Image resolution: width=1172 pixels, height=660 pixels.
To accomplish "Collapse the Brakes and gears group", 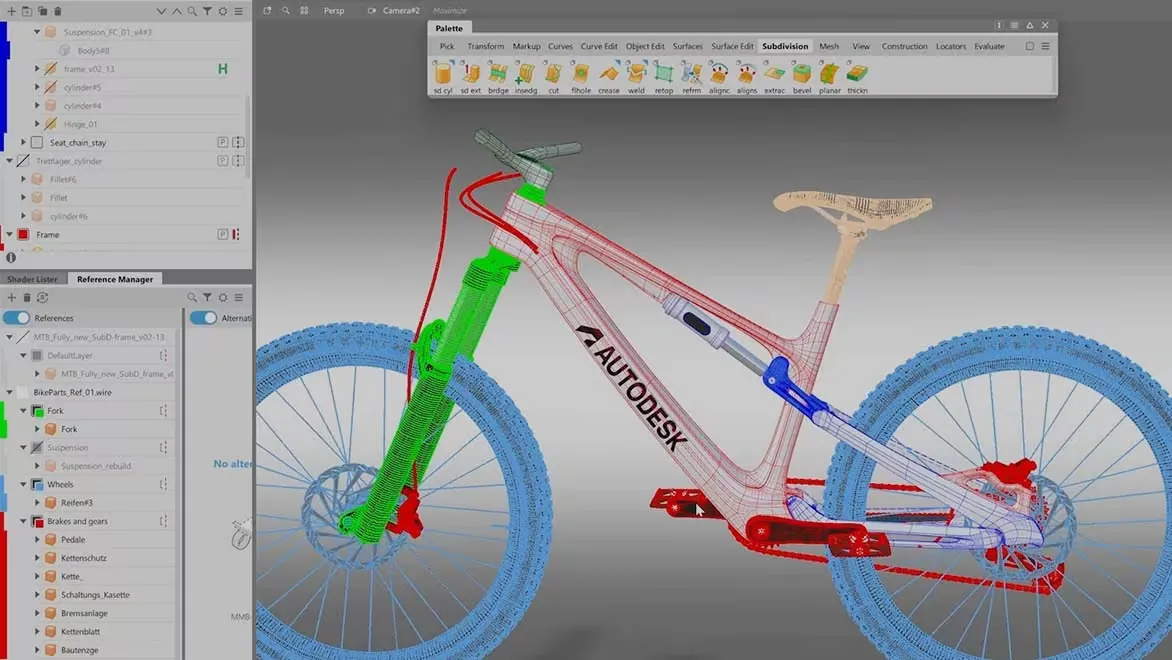I will click(x=23, y=521).
